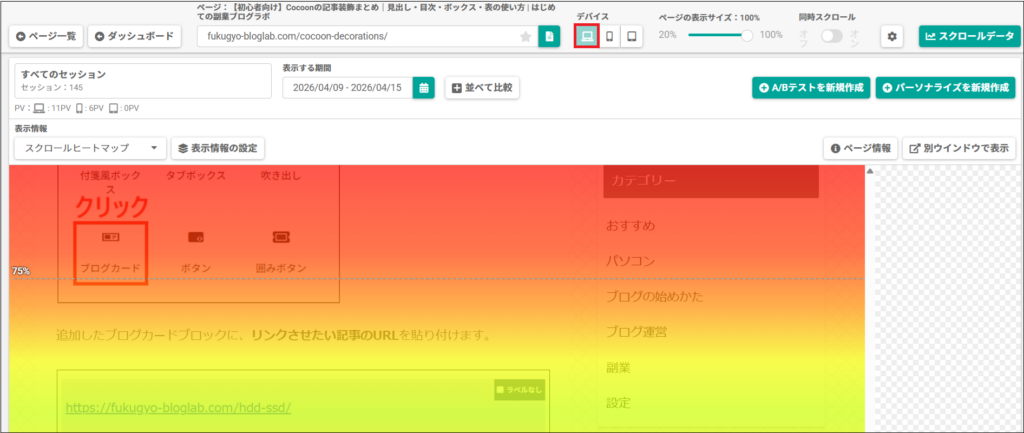Click the タブボックス label
This screenshot has height=433, width=1024.
[196, 176]
